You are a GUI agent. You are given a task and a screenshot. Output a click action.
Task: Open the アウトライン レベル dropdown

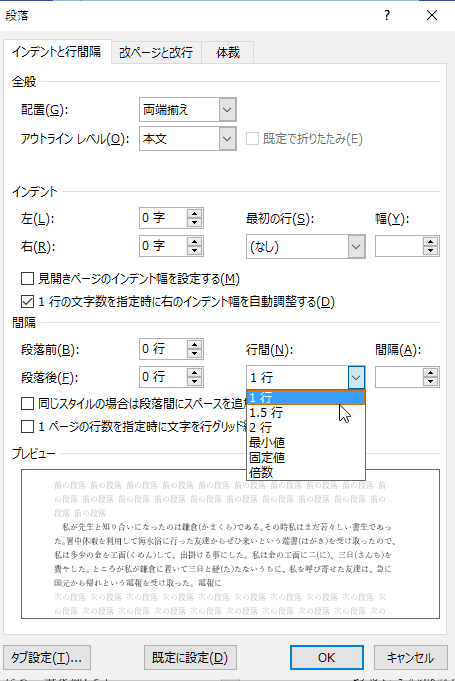pos(228,139)
